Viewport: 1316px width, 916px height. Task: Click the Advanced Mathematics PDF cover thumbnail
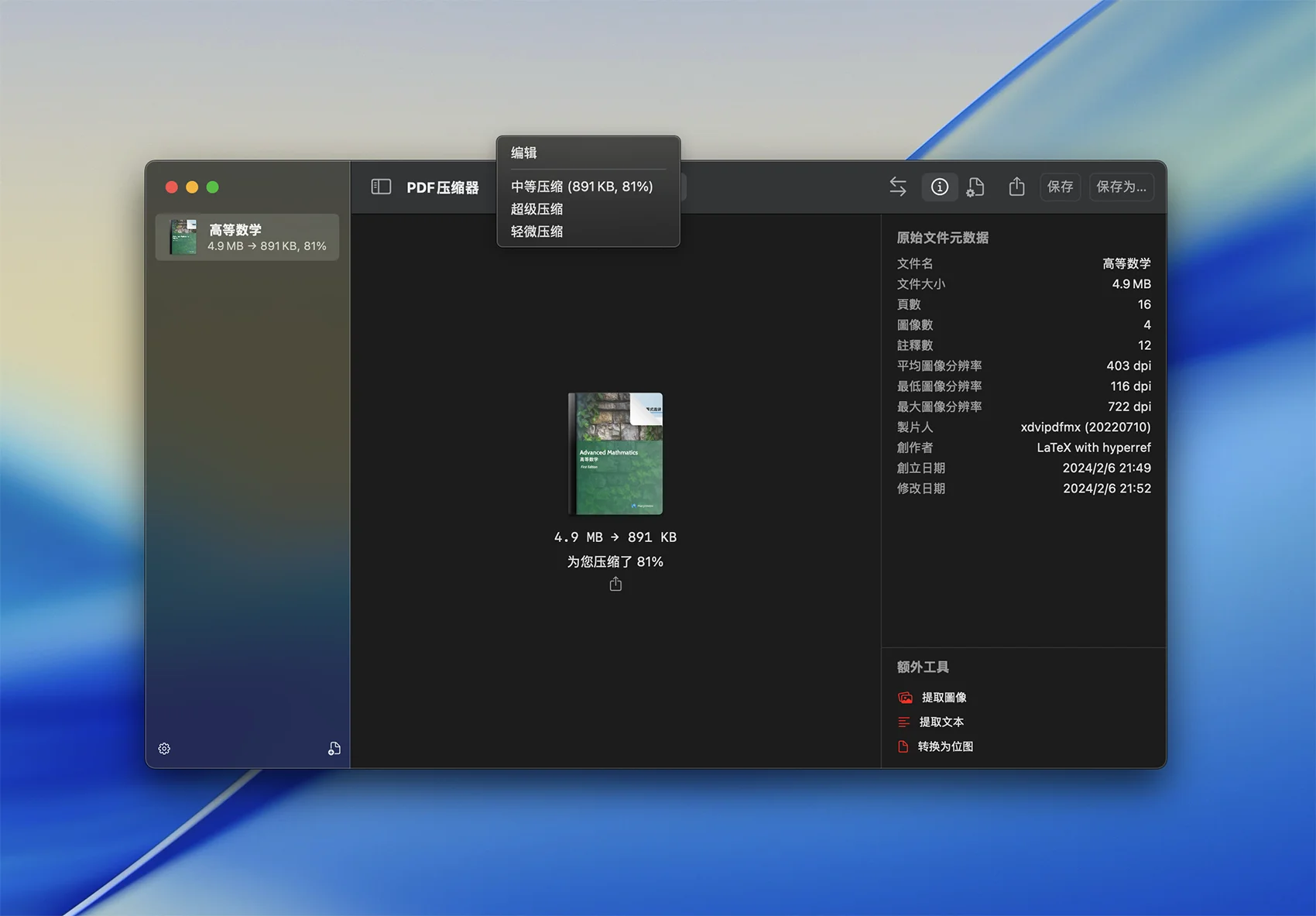pos(615,454)
